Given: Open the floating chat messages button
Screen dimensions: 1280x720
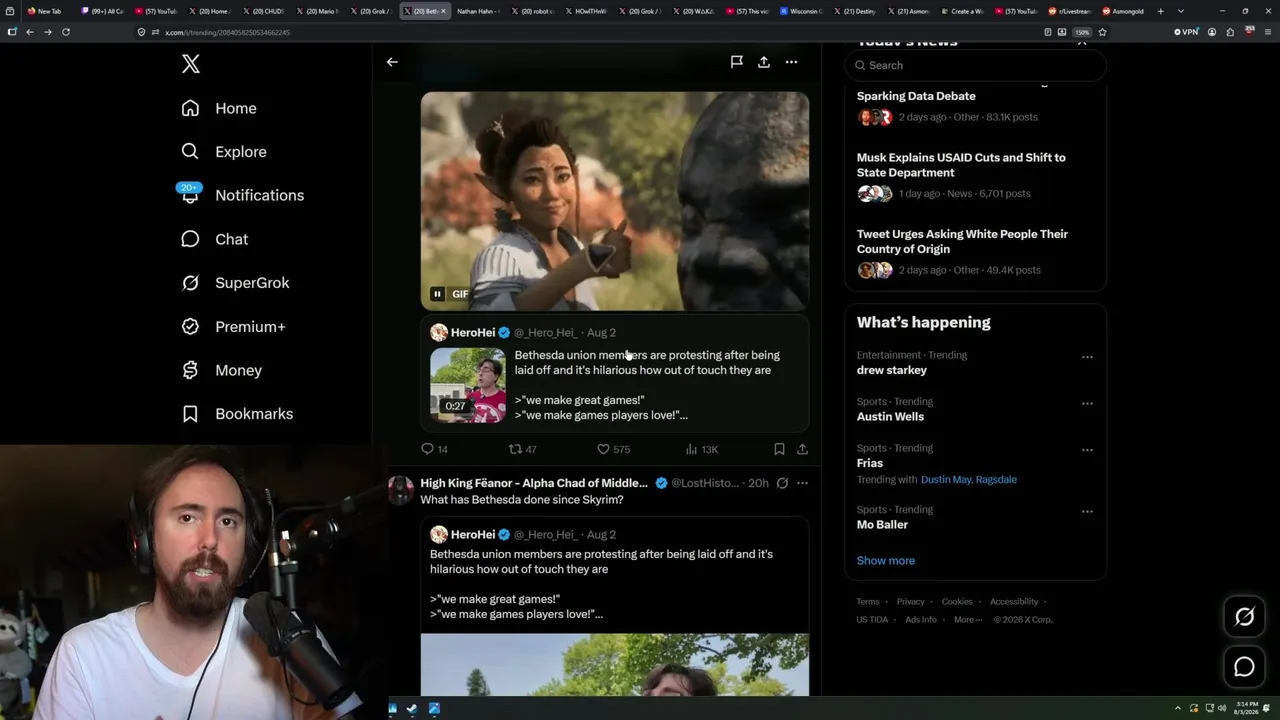Looking at the screenshot, I should [x=1244, y=667].
